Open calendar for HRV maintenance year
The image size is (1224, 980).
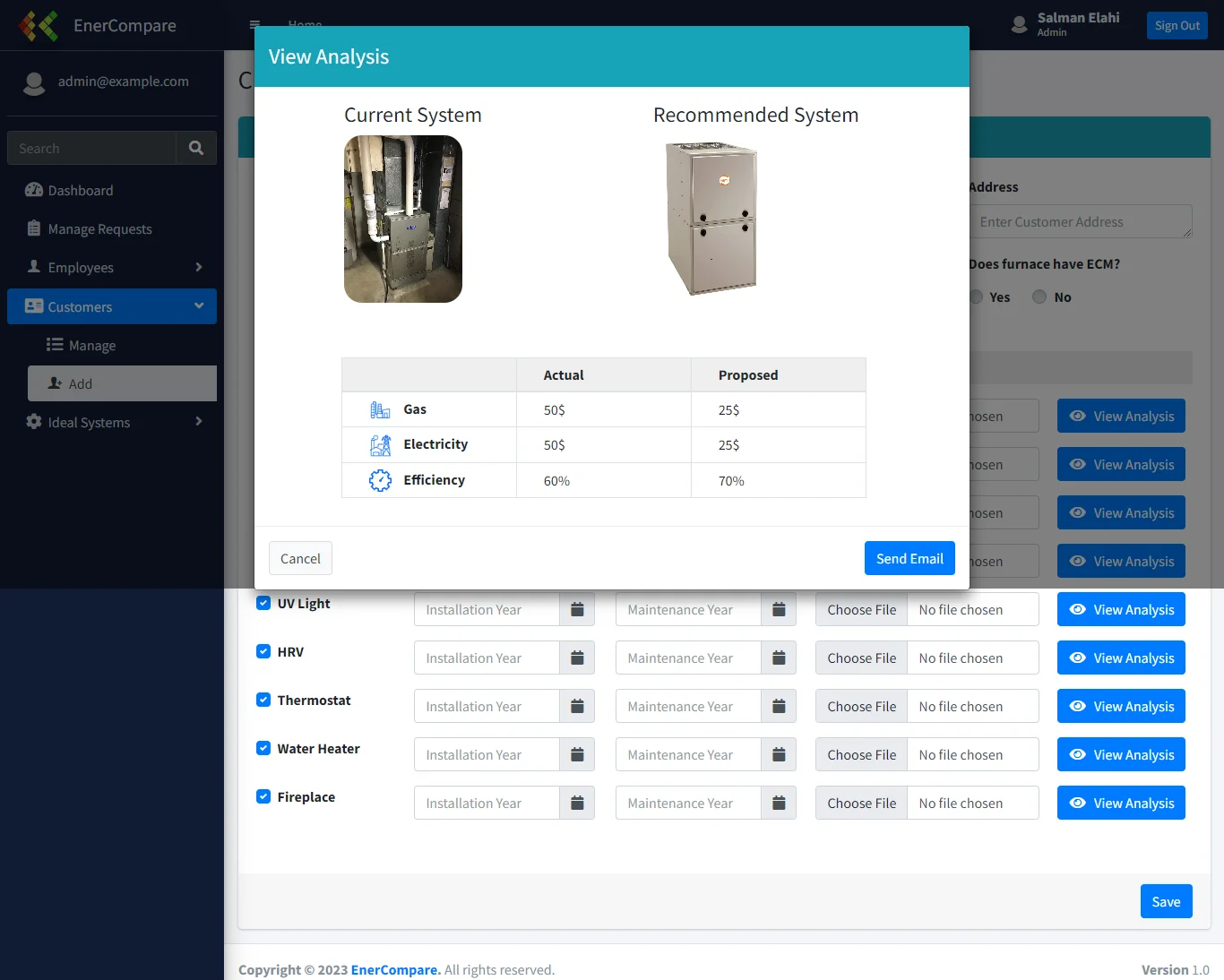pyautogui.click(x=779, y=658)
